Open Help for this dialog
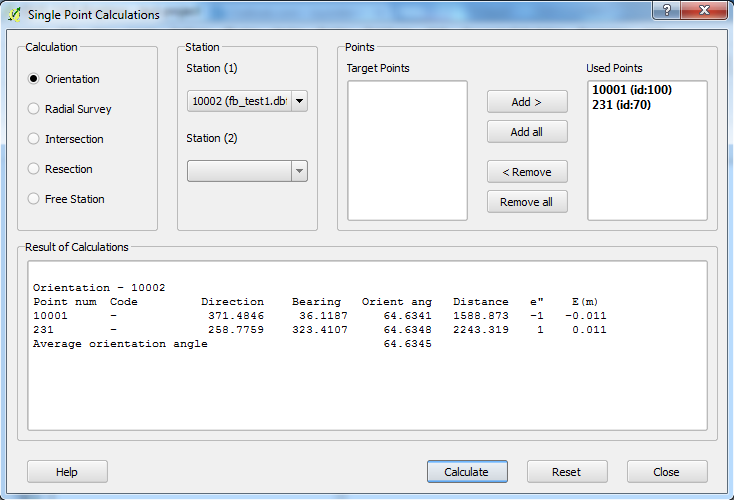The height and width of the screenshot is (500, 734). coord(67,472)
